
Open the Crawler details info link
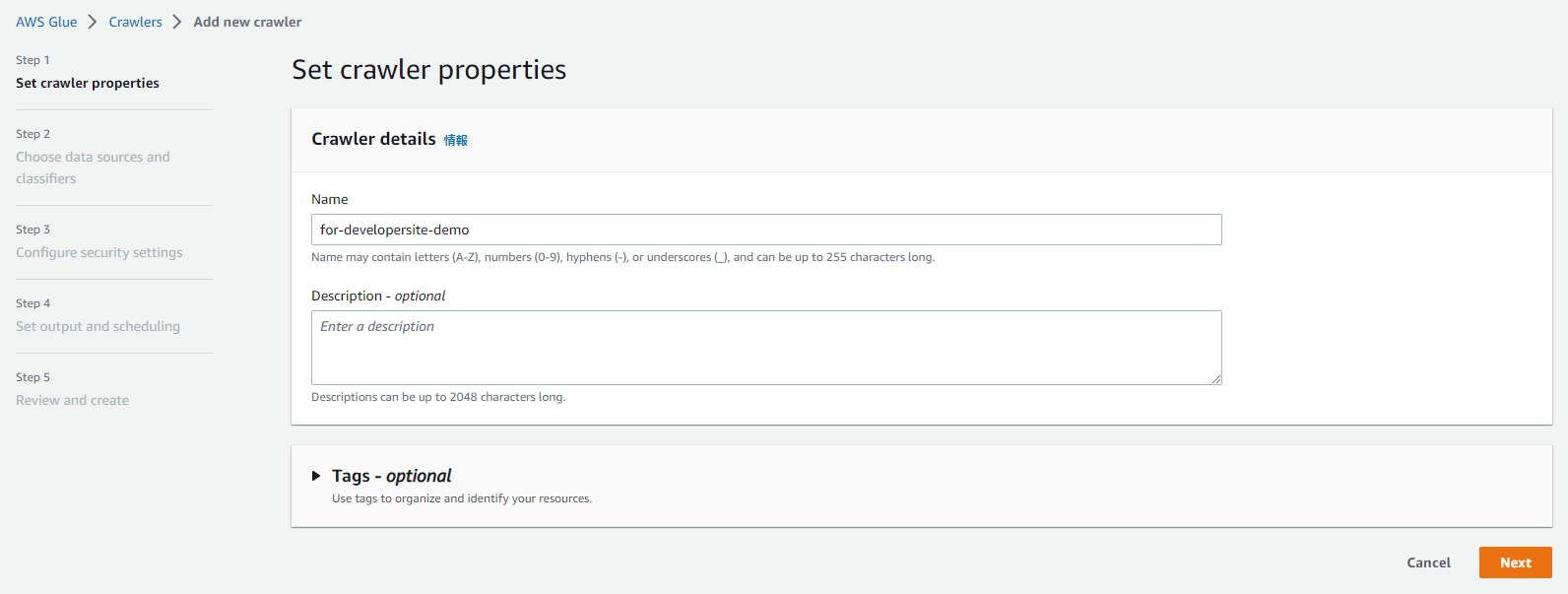[455, 140]
